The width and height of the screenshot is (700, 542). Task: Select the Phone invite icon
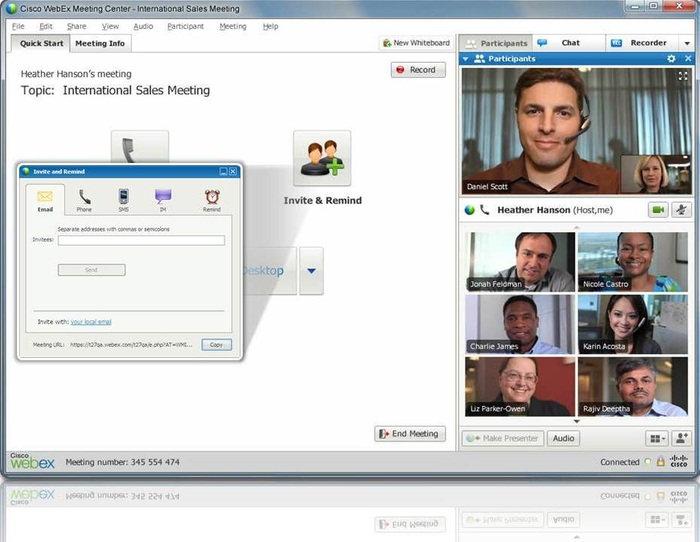[x=84, y=200]
